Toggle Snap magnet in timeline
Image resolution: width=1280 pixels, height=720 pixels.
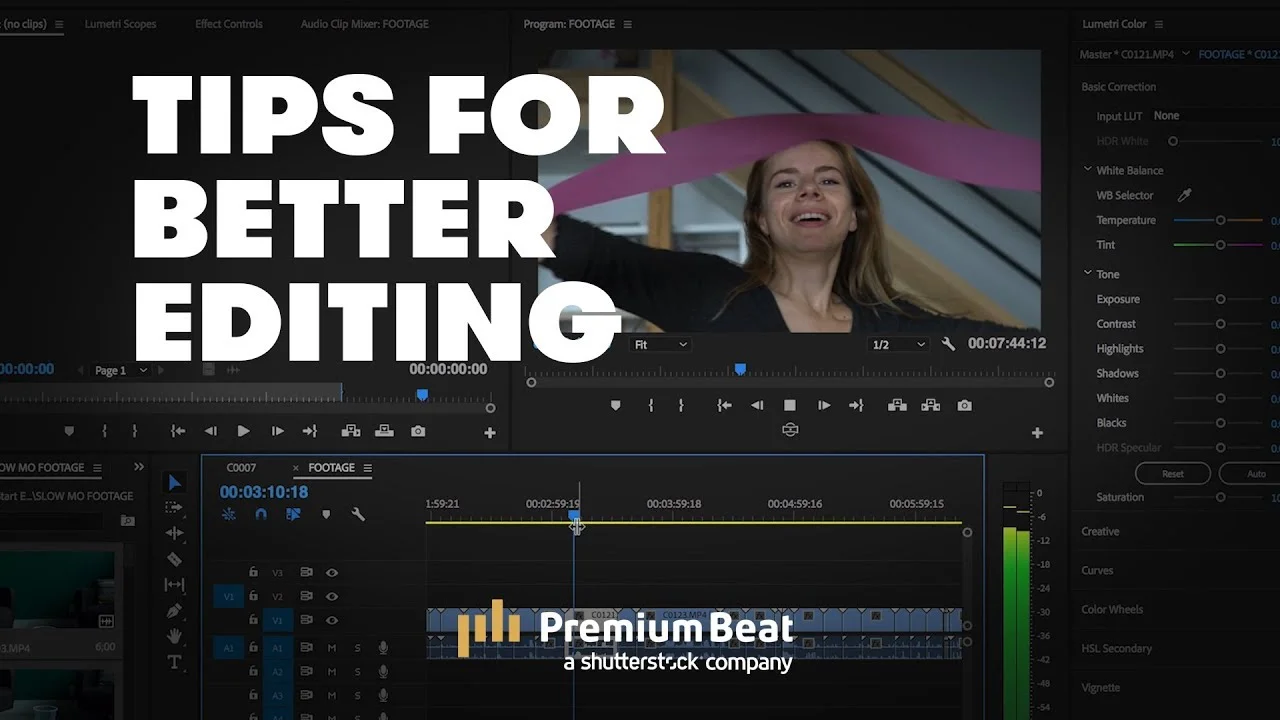tap(261, 514)
